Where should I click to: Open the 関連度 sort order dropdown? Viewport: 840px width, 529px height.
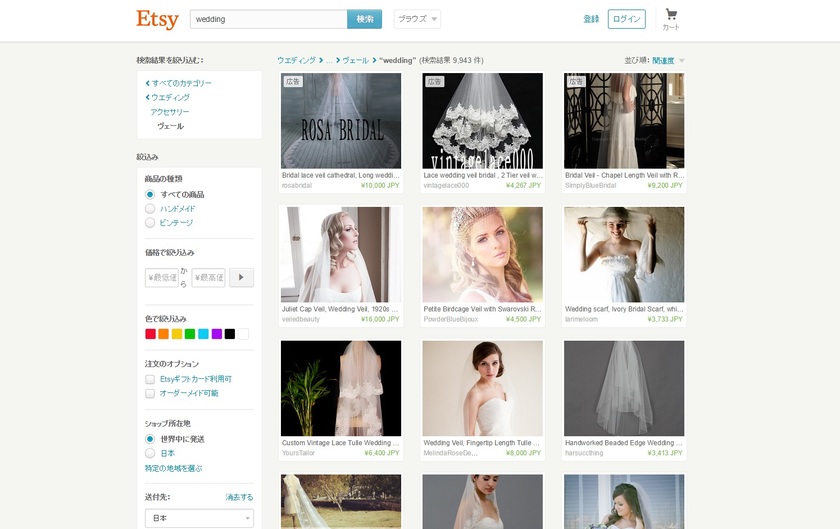(668, 61)
